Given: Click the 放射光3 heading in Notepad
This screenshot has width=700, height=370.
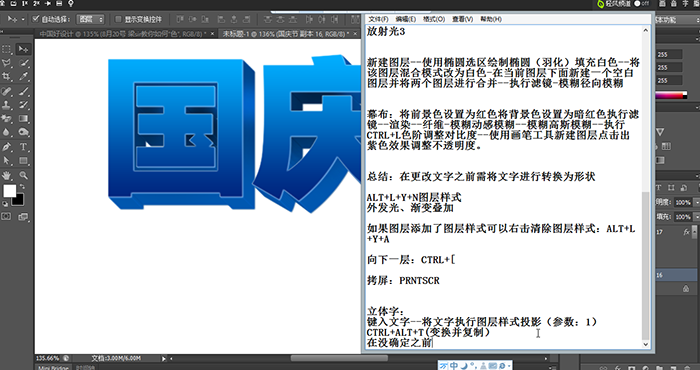Looking at the screenshot, I should 386,31.
